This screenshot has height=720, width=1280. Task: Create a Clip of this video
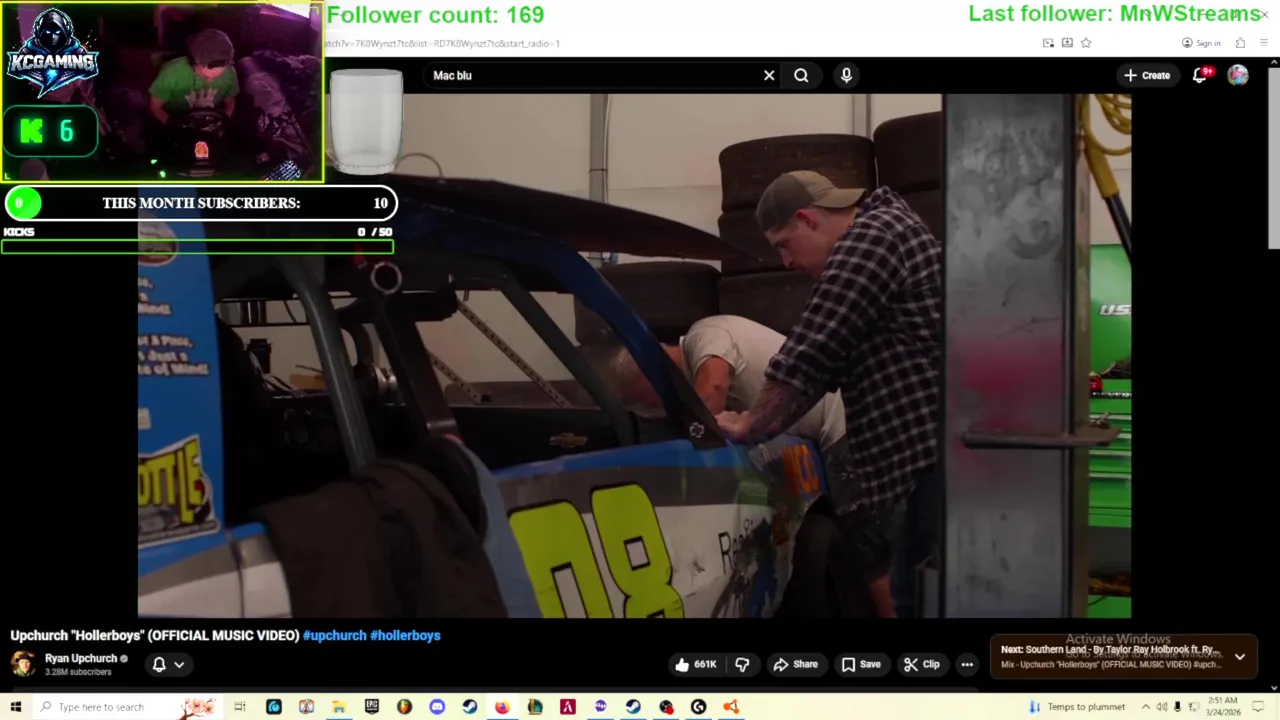click(922, 664)
